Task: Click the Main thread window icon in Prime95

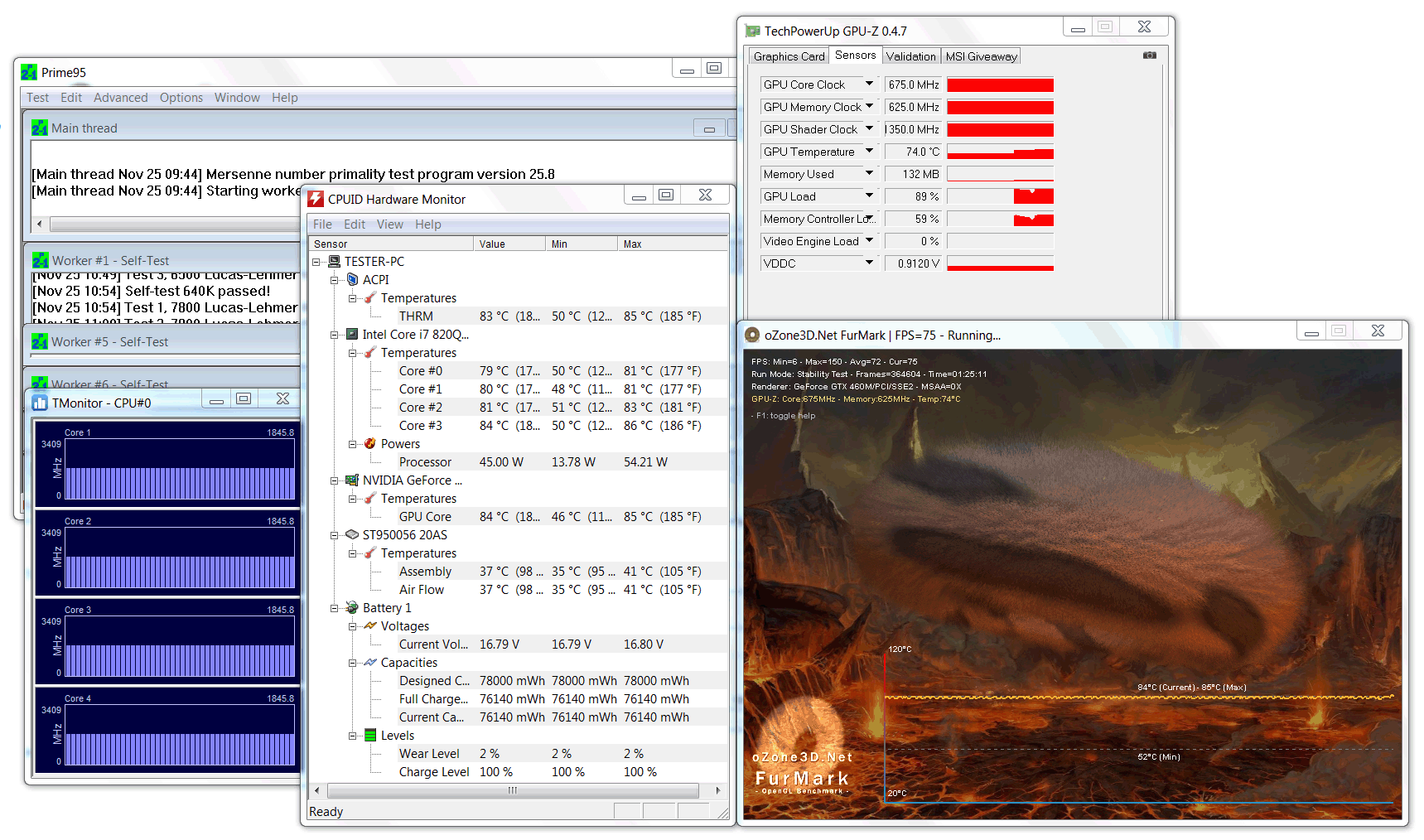Action: 40,128
